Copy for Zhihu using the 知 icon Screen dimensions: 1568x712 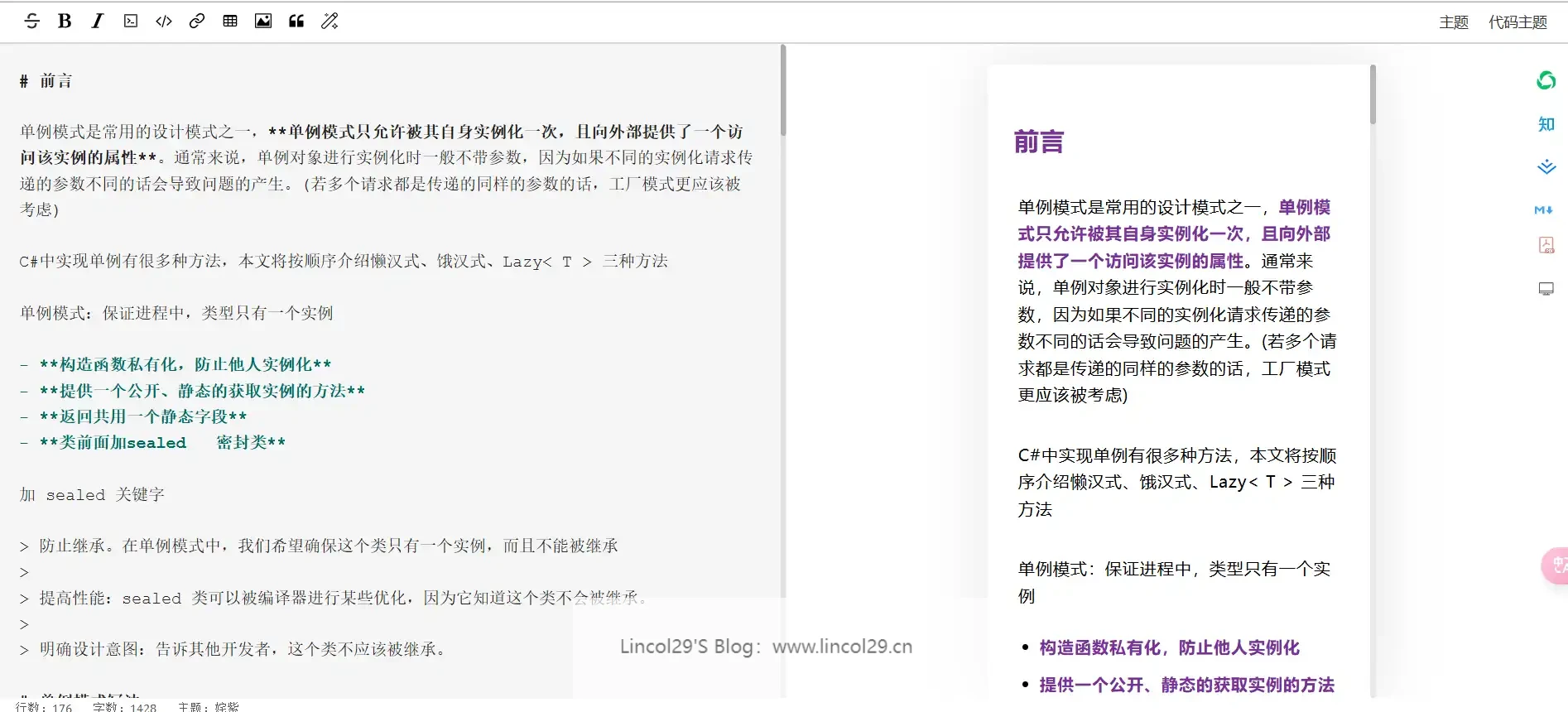(1546, 124)
